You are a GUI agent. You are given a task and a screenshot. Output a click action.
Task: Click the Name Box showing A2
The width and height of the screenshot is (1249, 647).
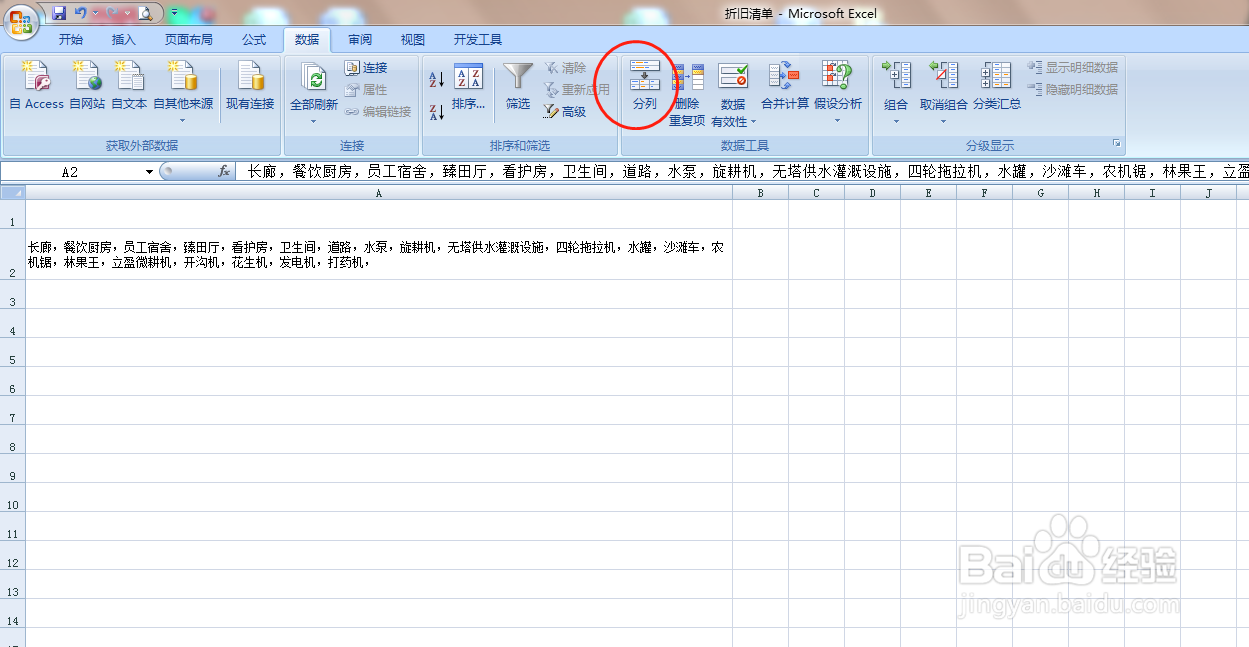71,172
